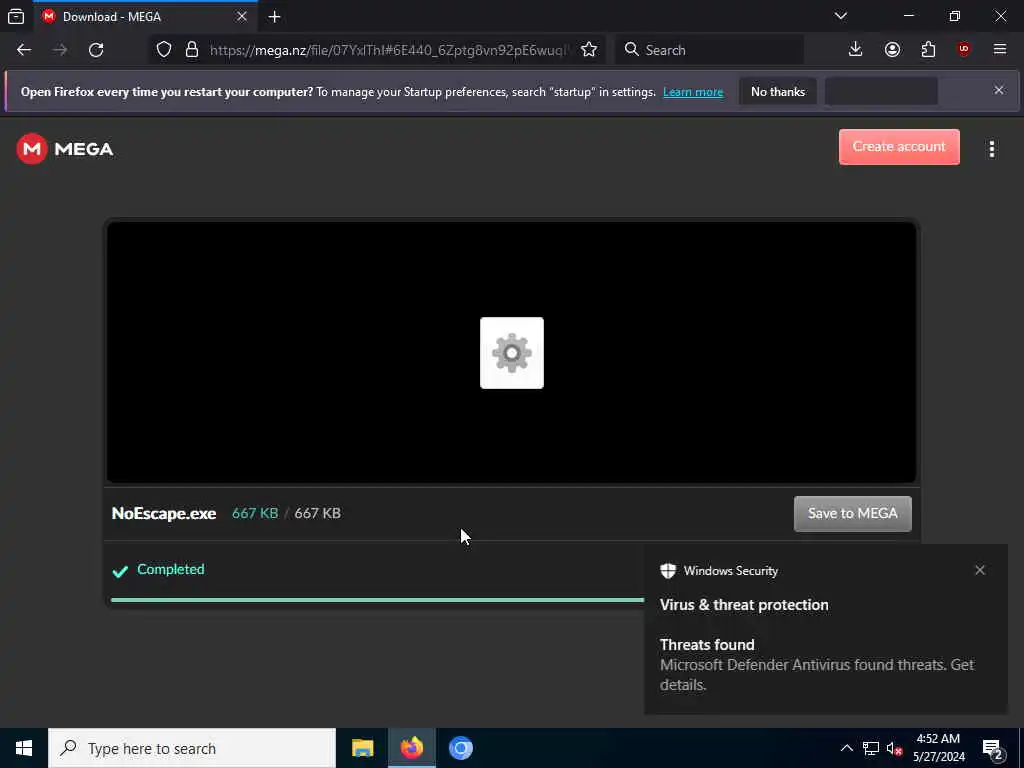Open Threats found notification details
Image resolution: width=1024 pixels, height=768 pixels.
point(816,665)
